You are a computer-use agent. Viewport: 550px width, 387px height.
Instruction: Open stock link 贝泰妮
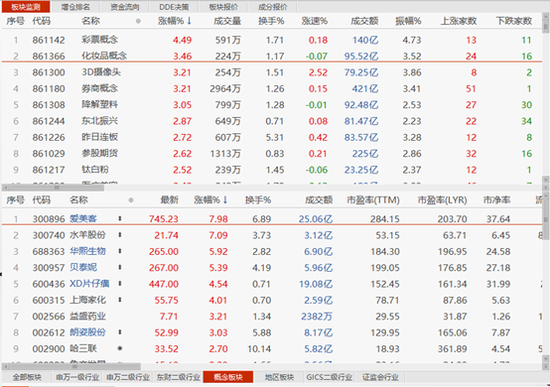tap(83, 267)
